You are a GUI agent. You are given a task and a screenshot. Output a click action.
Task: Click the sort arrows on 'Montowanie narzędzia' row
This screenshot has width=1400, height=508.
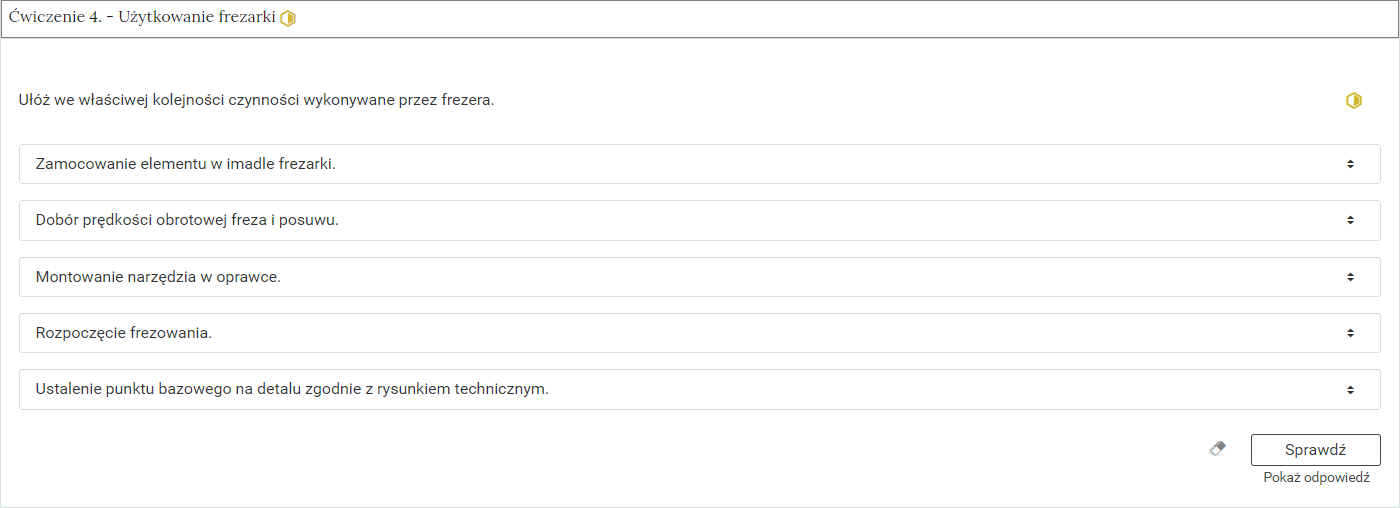click(x=1350, y=277)
